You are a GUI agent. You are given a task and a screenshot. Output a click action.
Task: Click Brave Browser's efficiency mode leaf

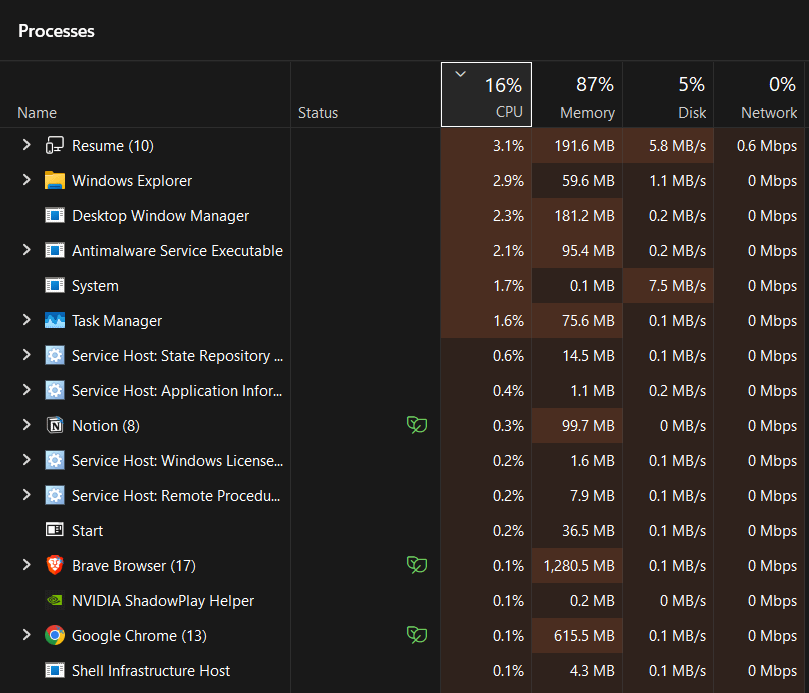point(417,564)
